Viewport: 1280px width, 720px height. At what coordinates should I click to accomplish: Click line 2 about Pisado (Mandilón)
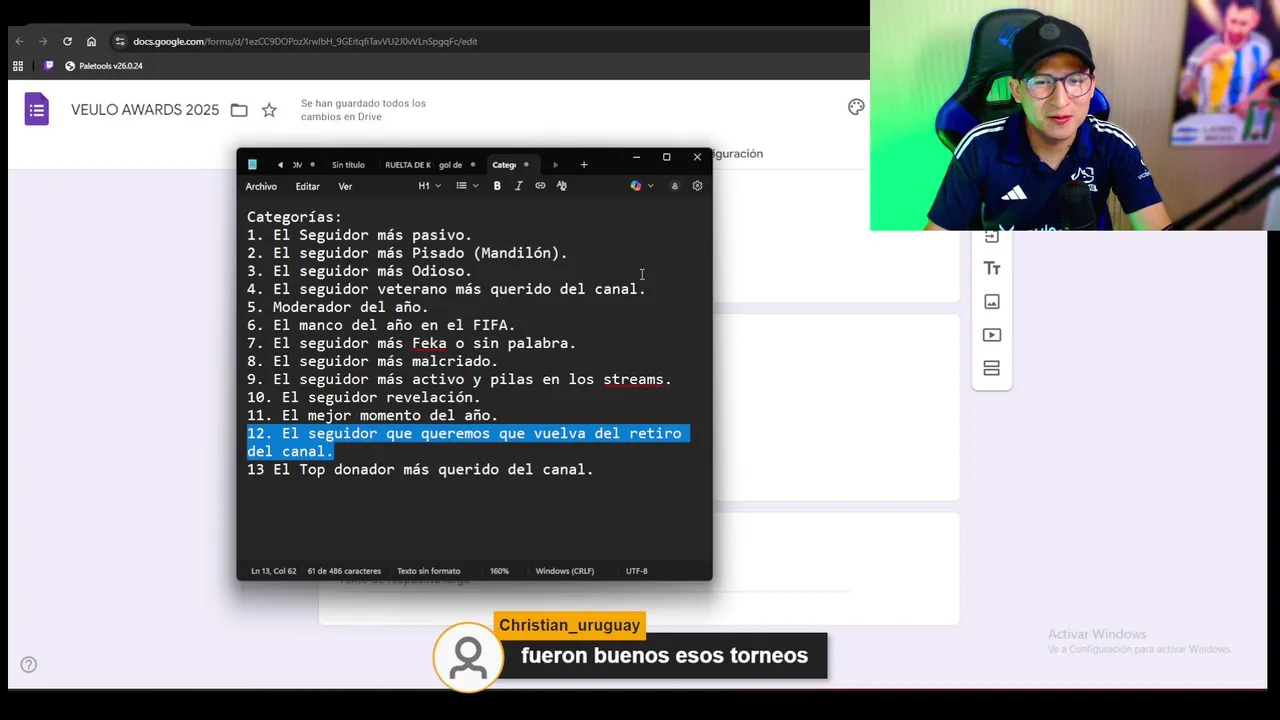coord(407,253)
